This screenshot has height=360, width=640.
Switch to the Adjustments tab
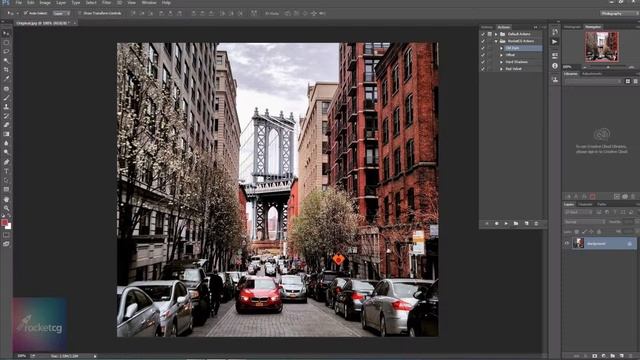coord(591,74)
